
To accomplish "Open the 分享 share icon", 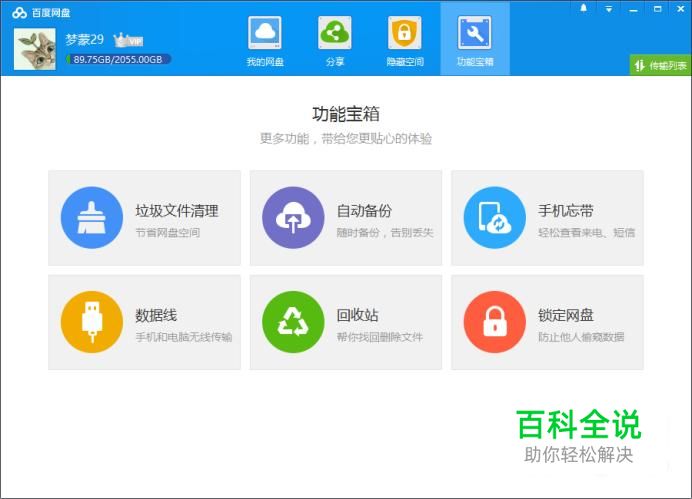I will click(335, 33).
